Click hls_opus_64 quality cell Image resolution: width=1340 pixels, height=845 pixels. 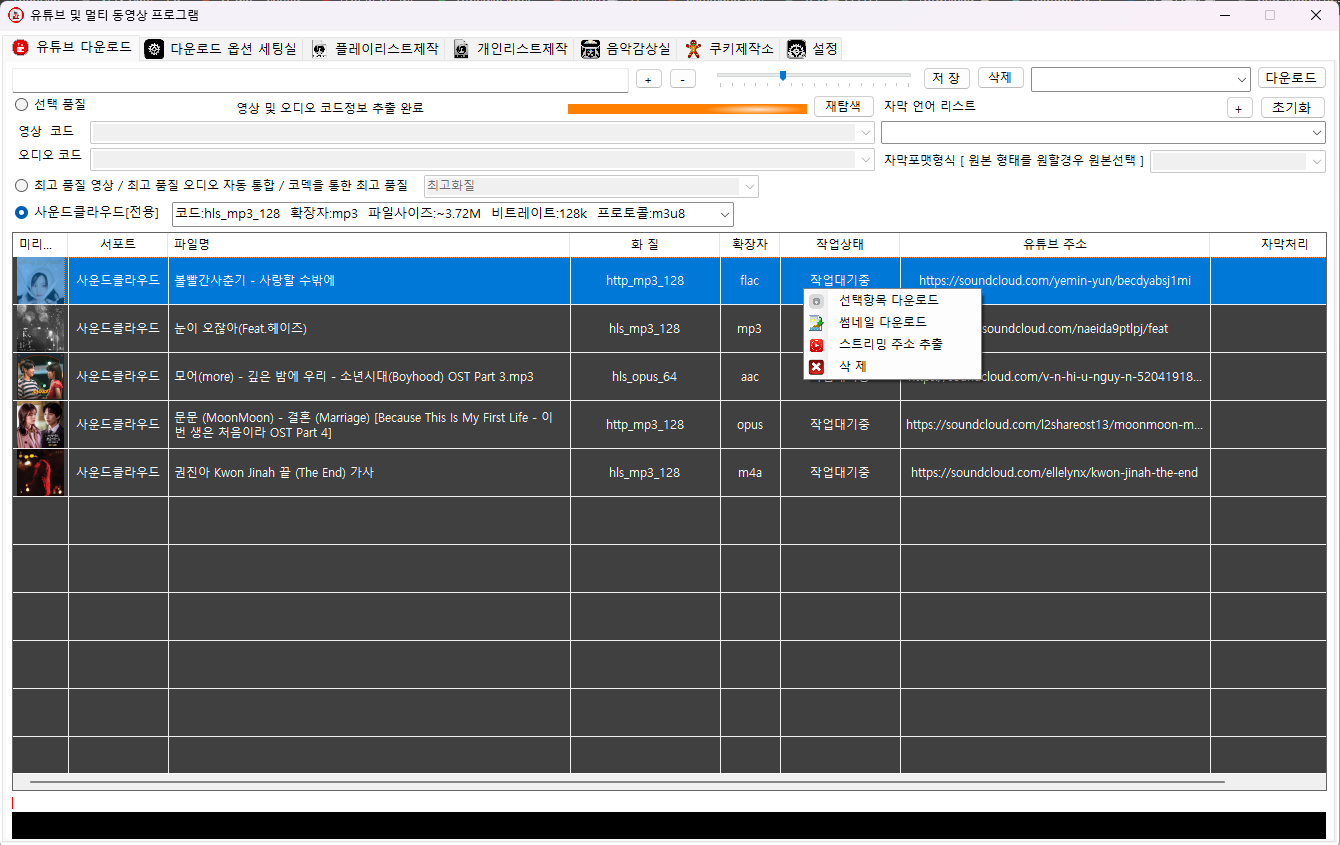point(645,376)
